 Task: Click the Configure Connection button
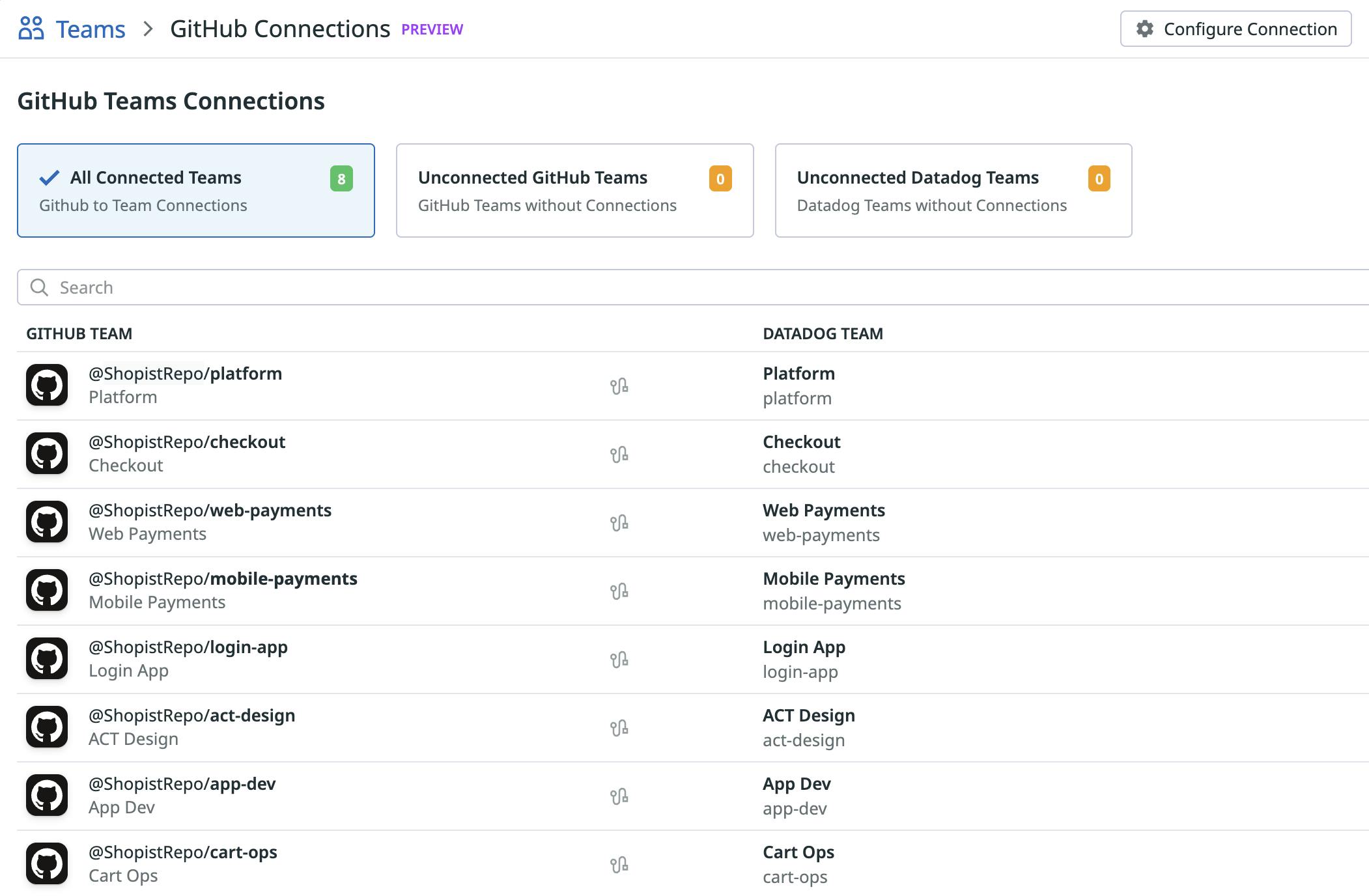pyautogui.click(x=1235, y=28)
